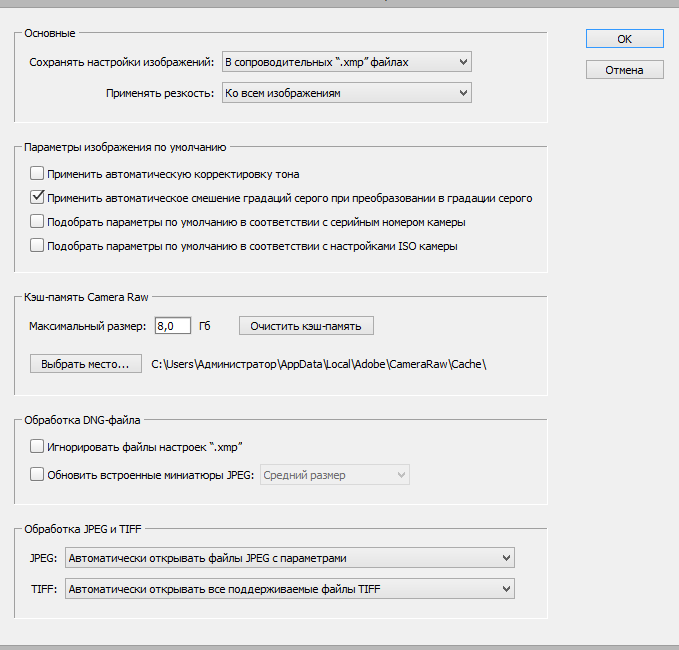Open the Применять резкость dropdown
The width and height of the screenshot is (679, 650).
(x=346, y=93)
